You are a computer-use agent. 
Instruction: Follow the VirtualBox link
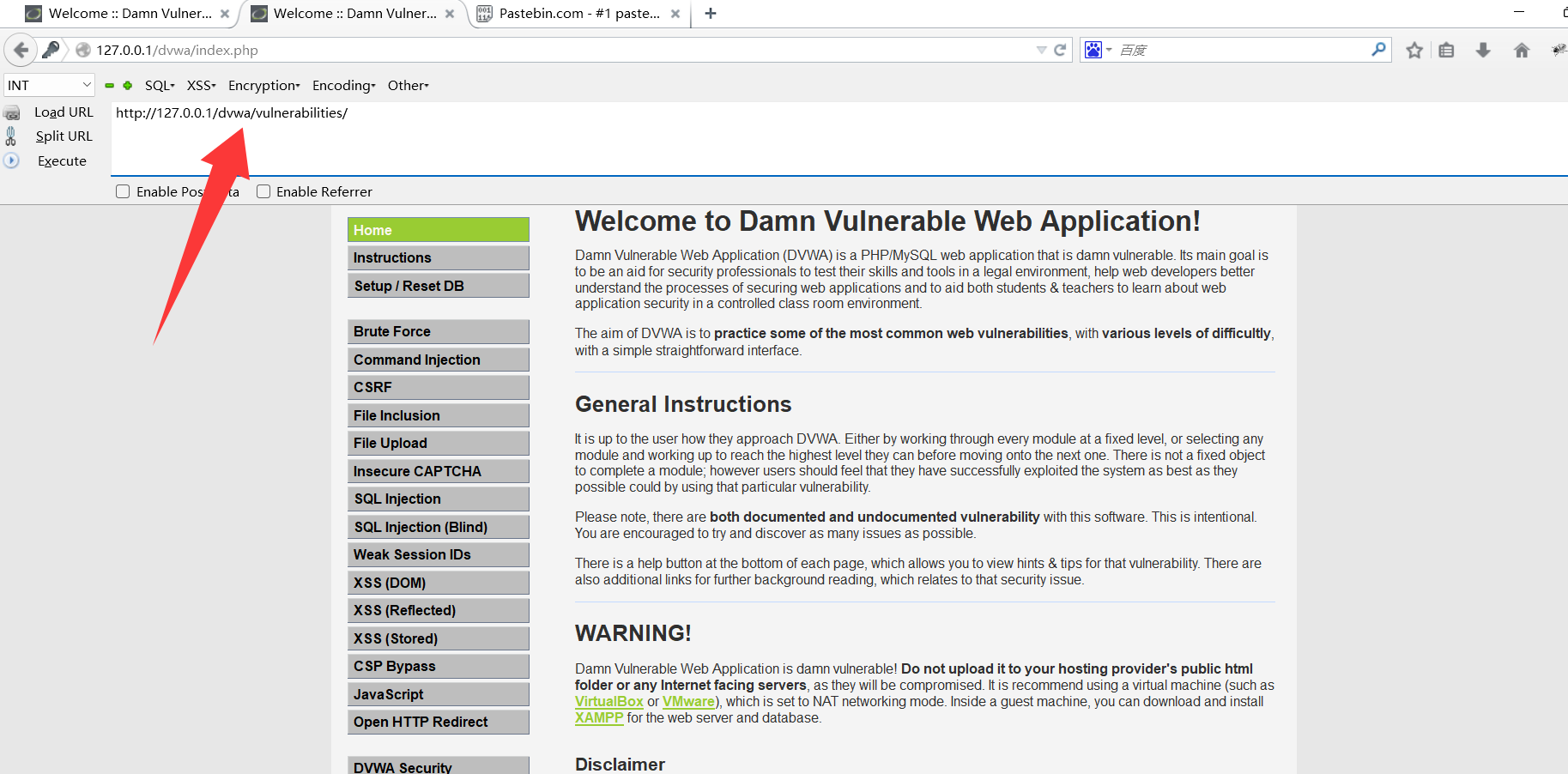coord(609,701)
